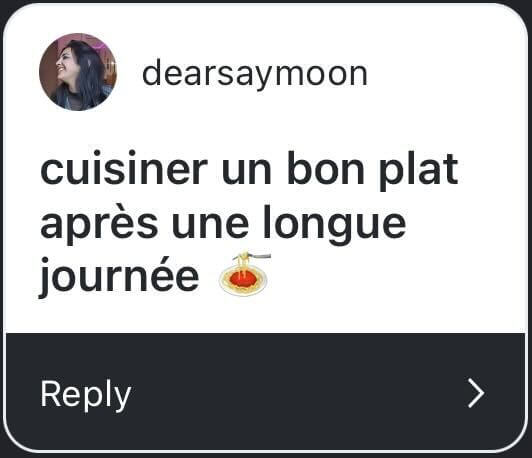Tap the dark Reply bar
532x458 pixels.
266,392
